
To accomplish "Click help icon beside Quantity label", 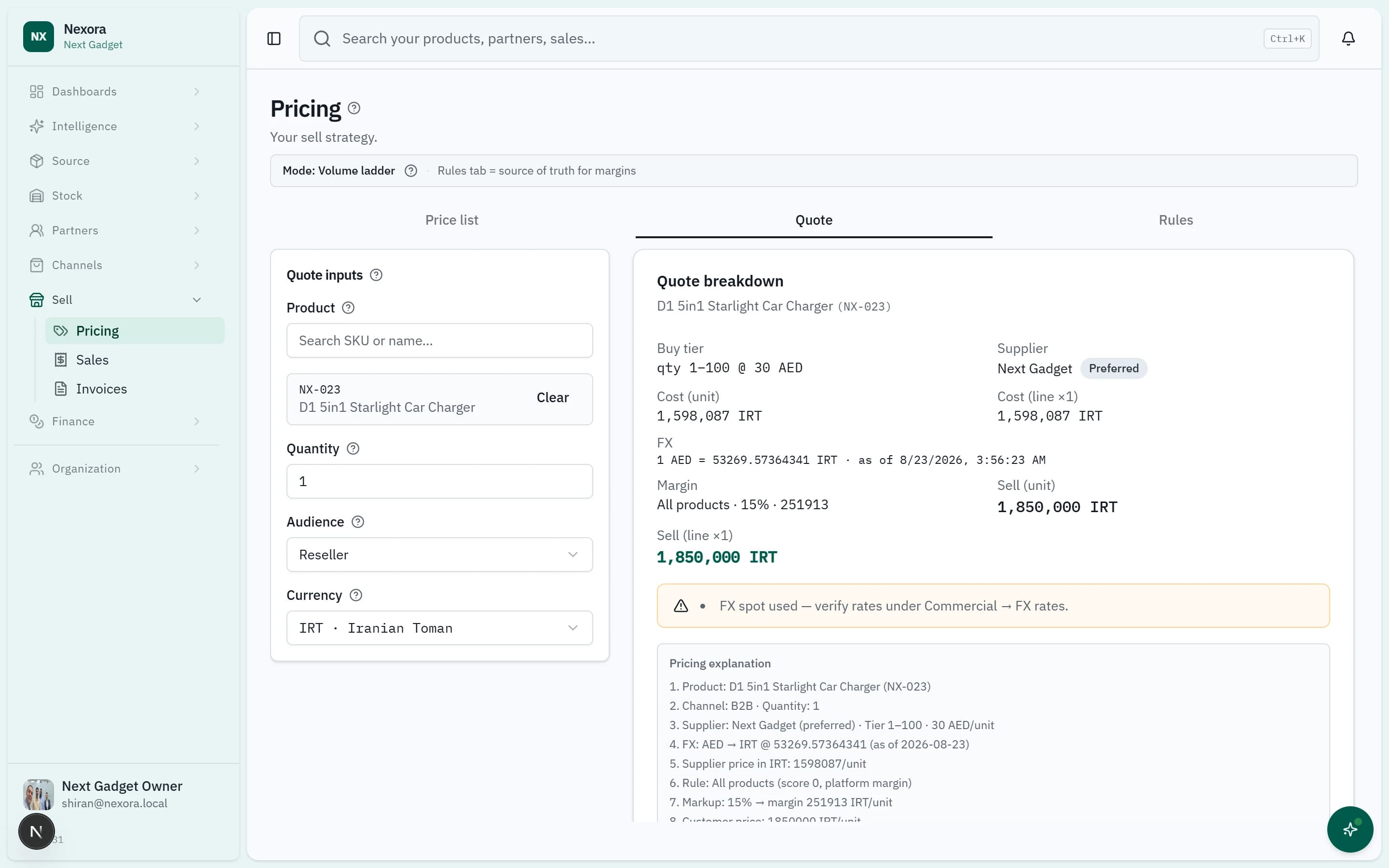I will [x=353, y=448].
